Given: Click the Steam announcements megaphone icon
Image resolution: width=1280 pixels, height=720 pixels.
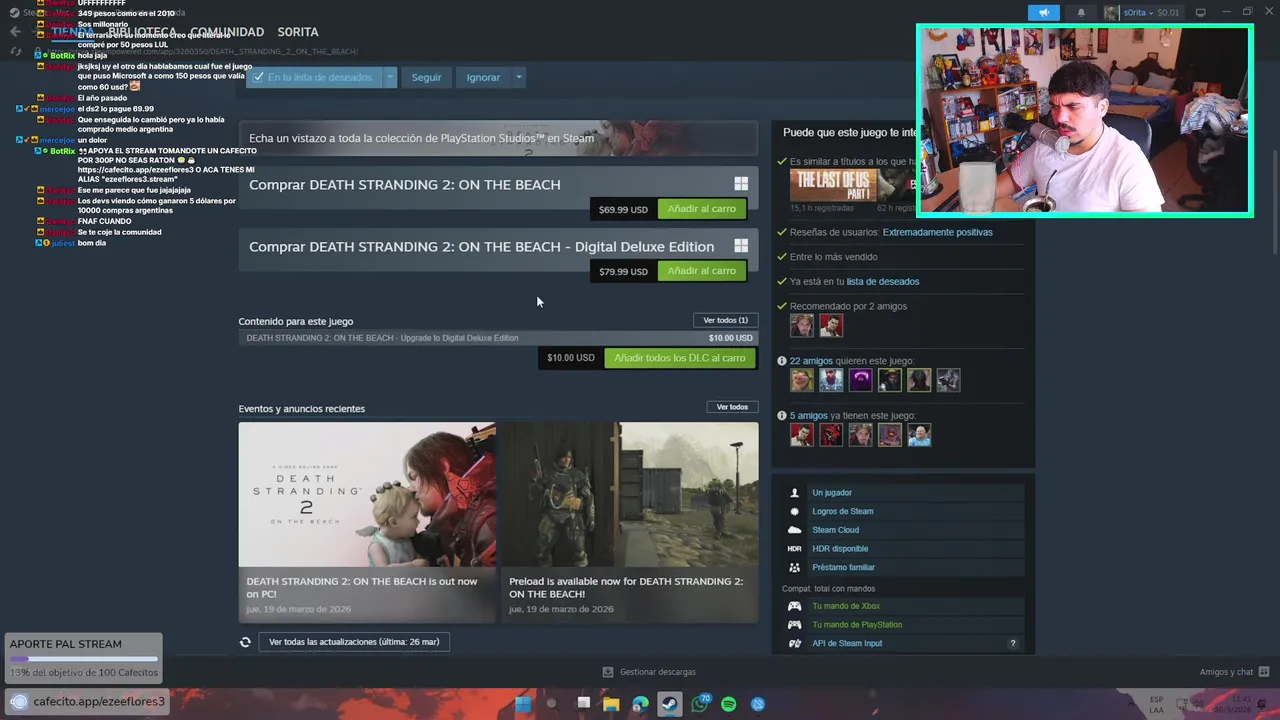Looking at the screenshot, I should 1043,12.
